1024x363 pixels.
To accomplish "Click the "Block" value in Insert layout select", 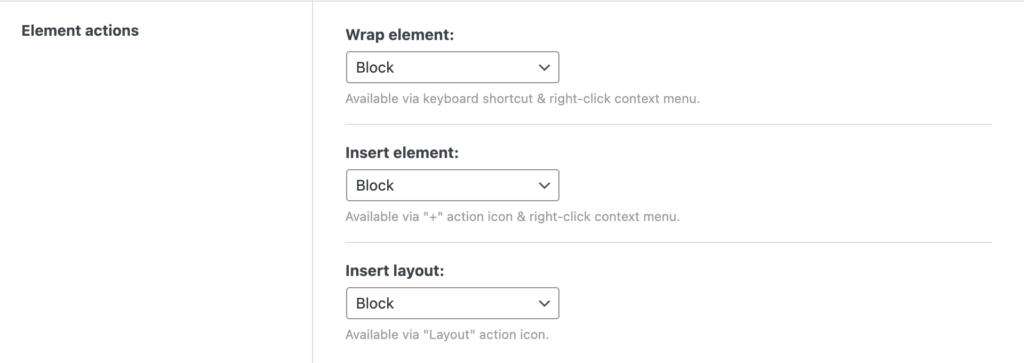I will 375,304.
